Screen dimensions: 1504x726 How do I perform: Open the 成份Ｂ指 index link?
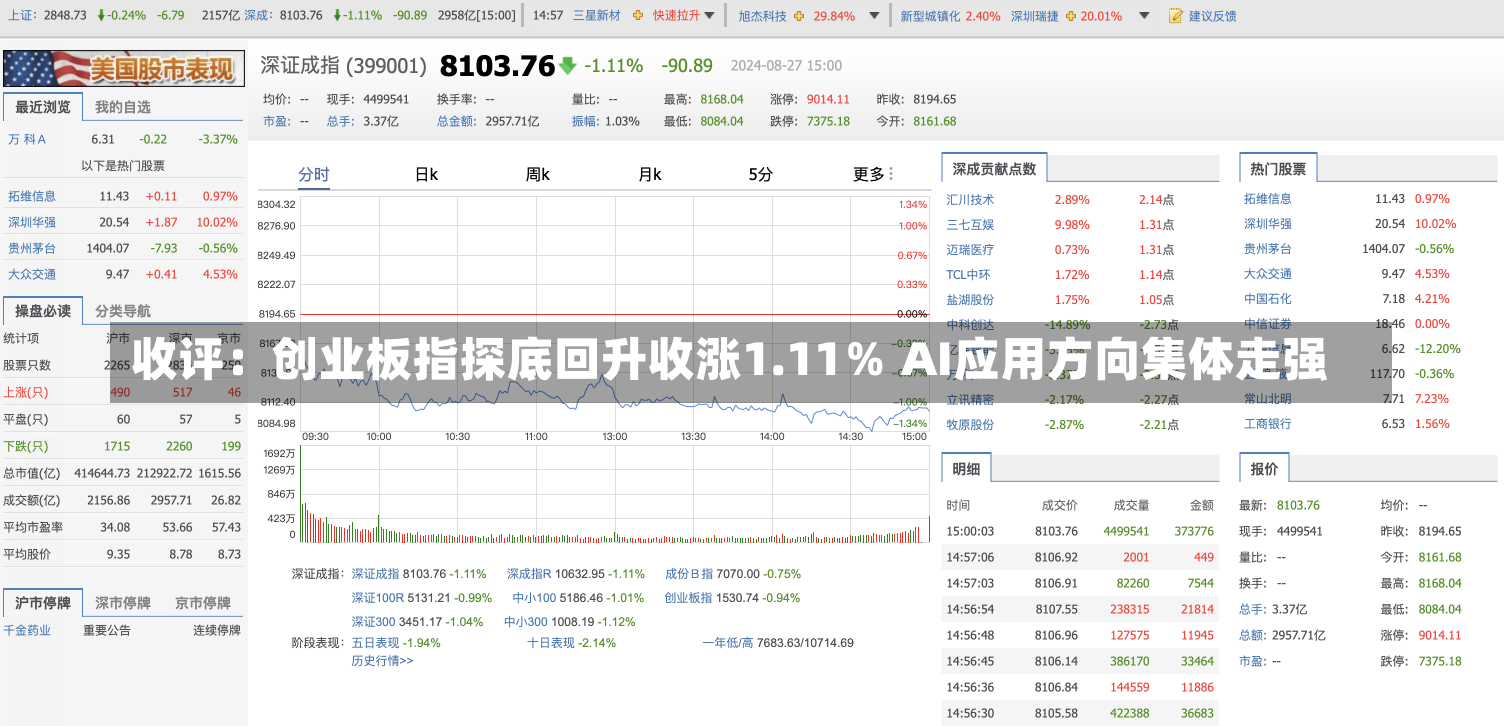pos(689,574)
